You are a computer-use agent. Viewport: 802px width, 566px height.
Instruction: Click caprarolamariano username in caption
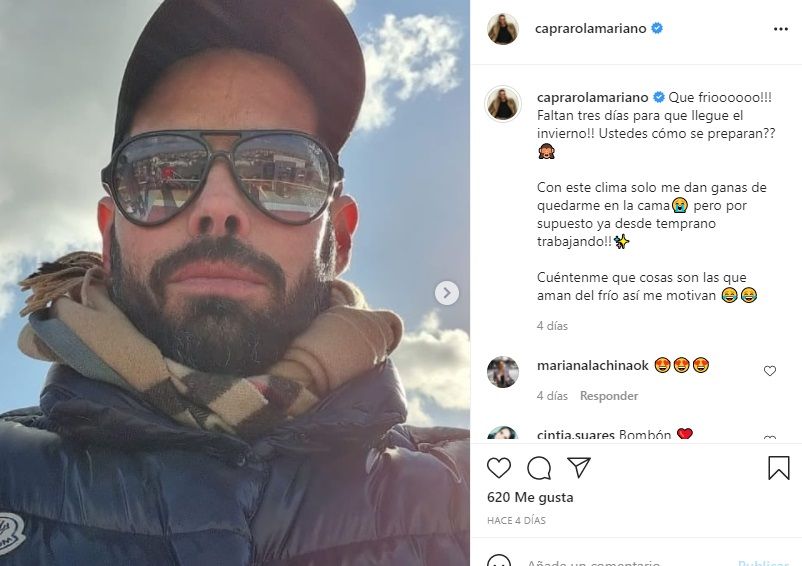(592, 97)
